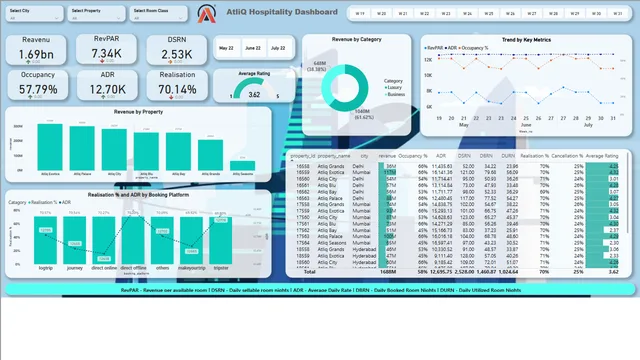This screenshot has width=640, height=360.
Task: Select week W 23 slicer
Action: tap(446, 13)
